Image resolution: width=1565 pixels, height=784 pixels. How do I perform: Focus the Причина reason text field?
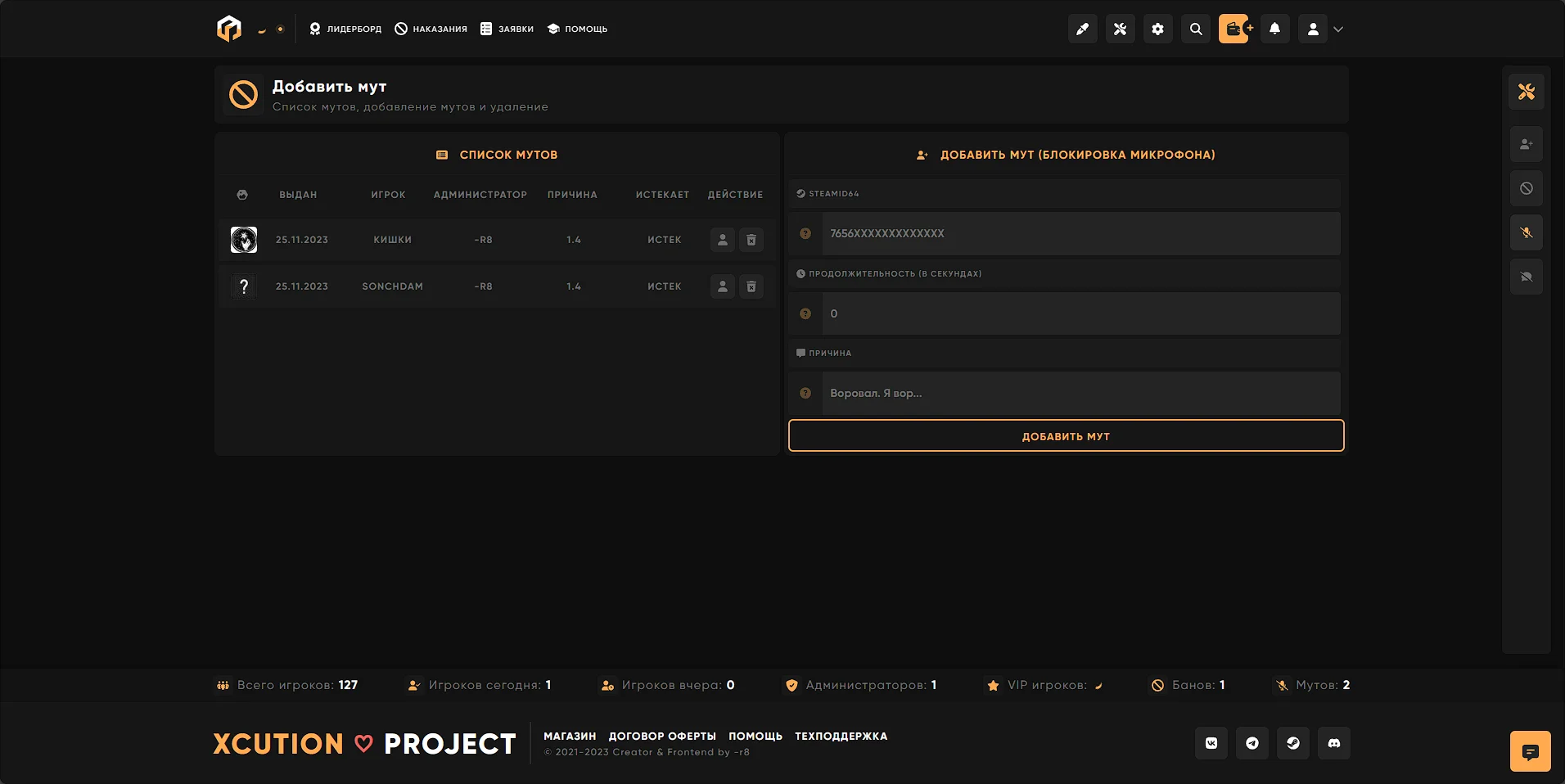pos(1080,393)
